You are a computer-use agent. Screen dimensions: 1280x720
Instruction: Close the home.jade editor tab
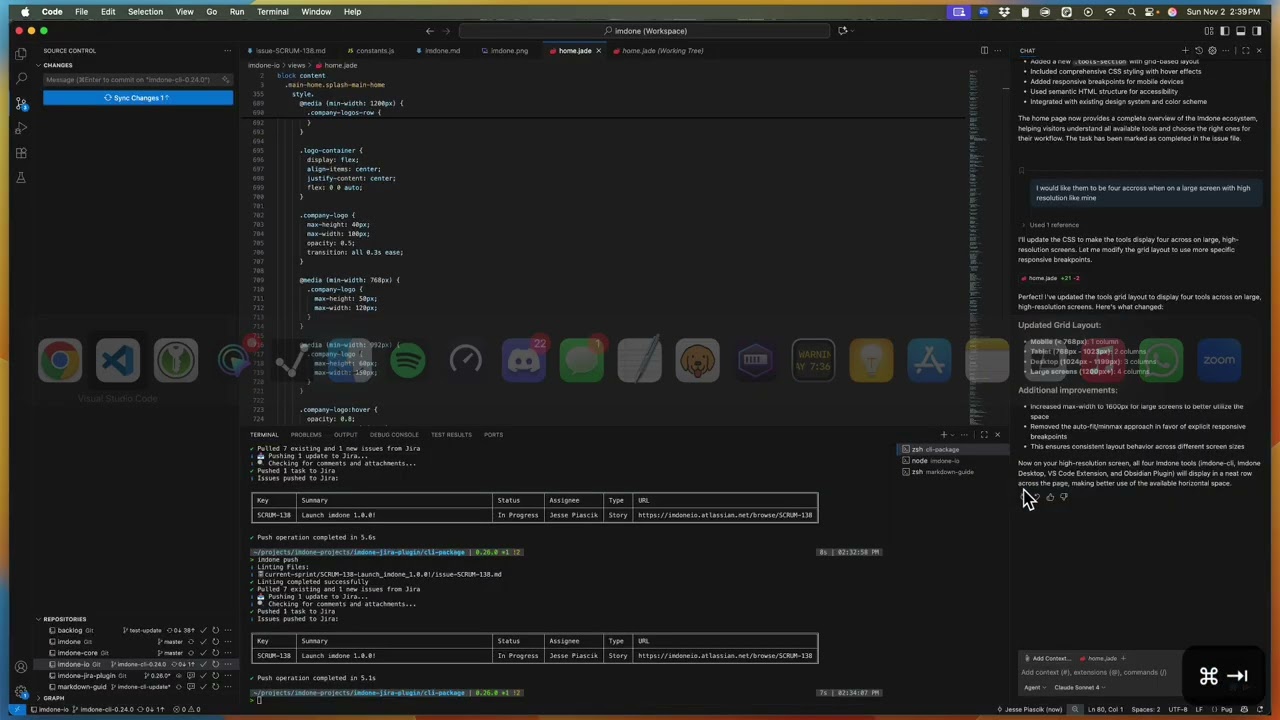(598, 50)
